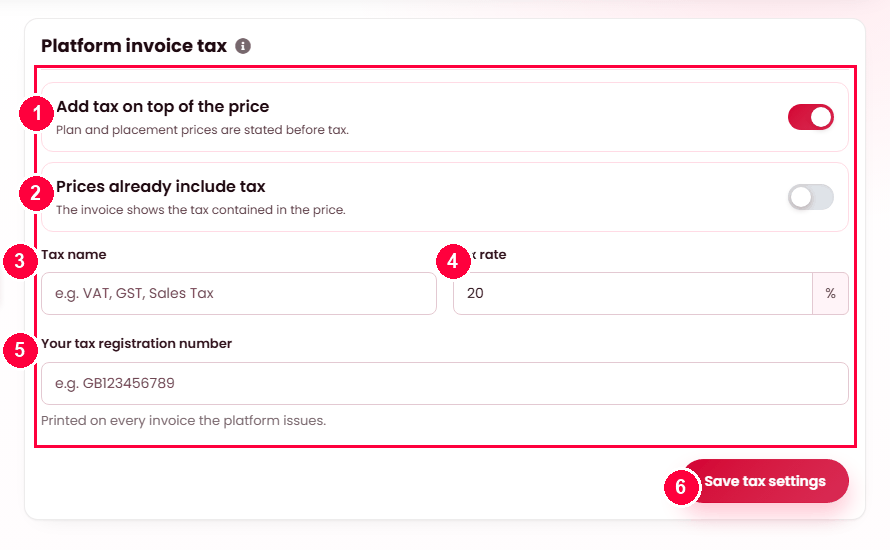Click the info icon beside Platform invoice tax
Image resolution: width=890 pixels, height=550 pixels.
(243, 46)
